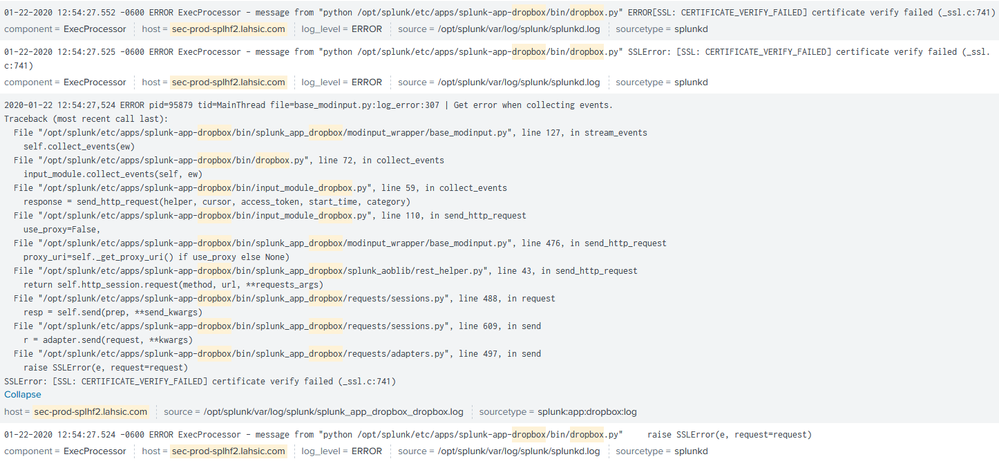The height and width of the screenshot is (462, 999).
Task: Select sourcetype splunkd in the 12:54:27.552 event
Action: click(690, 29)
